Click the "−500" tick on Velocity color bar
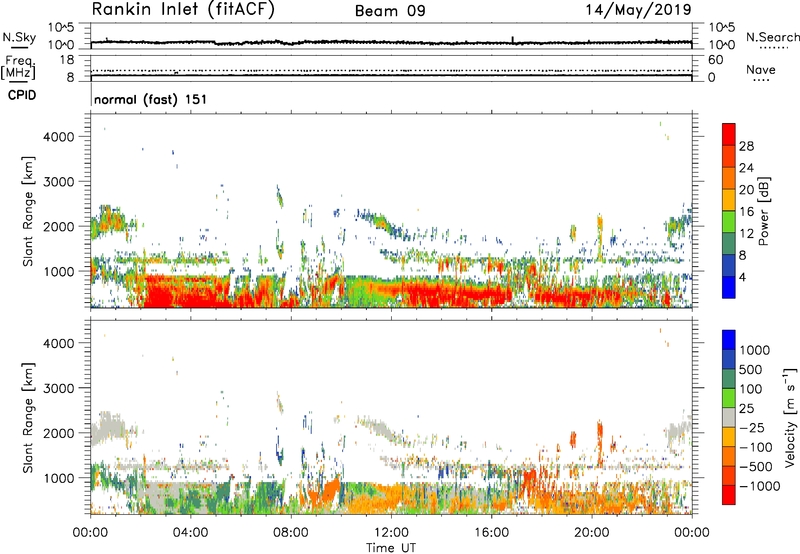This screenshot has height=554, width=800. [756, 467]
